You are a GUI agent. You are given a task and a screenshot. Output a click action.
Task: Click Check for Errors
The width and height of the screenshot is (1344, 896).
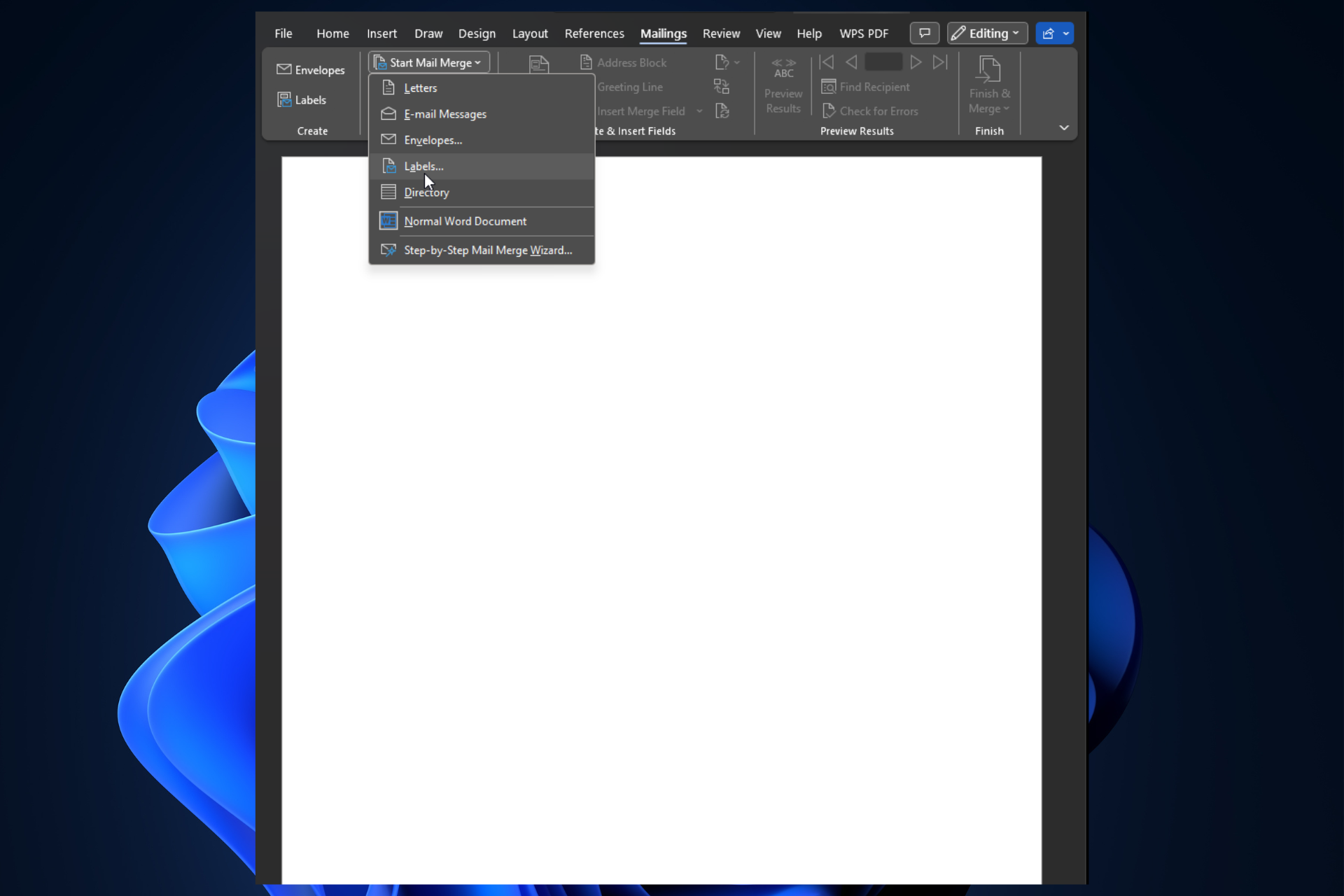870,111
